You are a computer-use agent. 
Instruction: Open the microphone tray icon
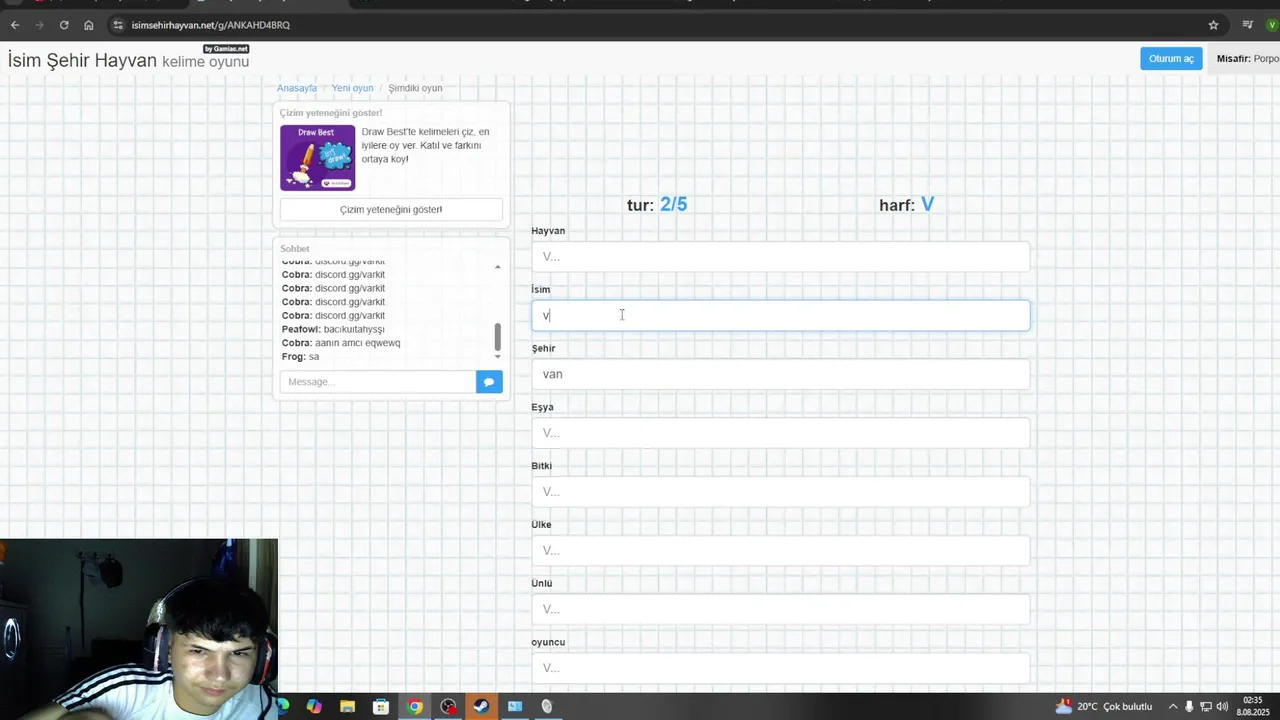pyautogui.click(x=1189, y=707)
